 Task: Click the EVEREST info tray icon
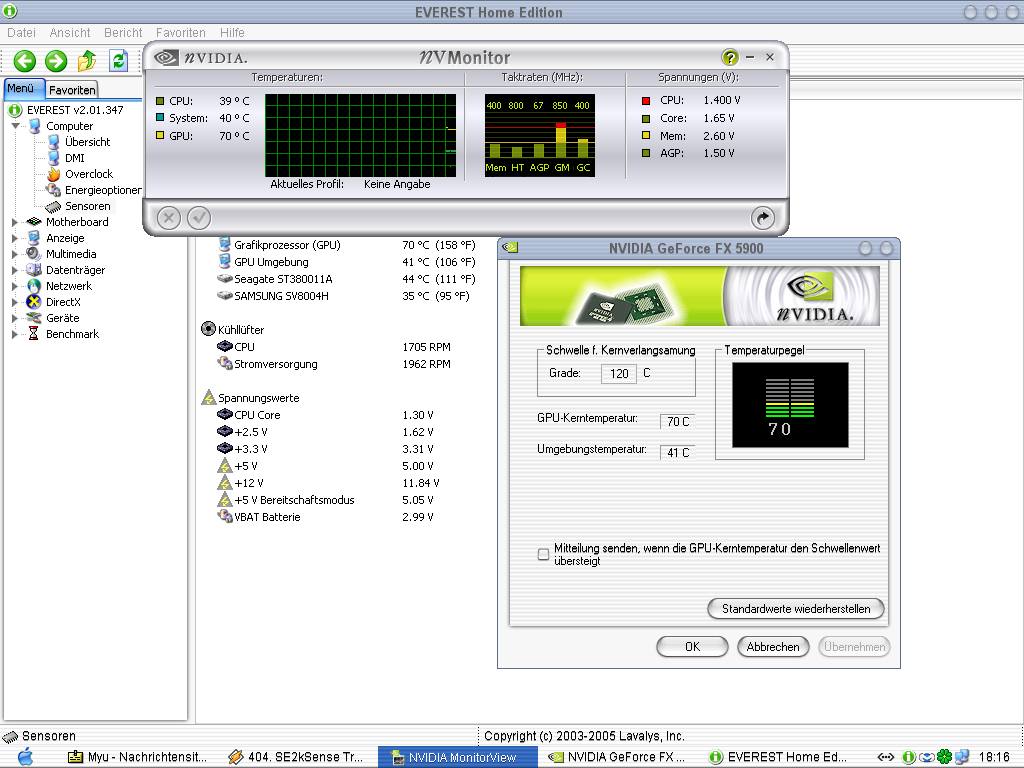tap(908, 757)
